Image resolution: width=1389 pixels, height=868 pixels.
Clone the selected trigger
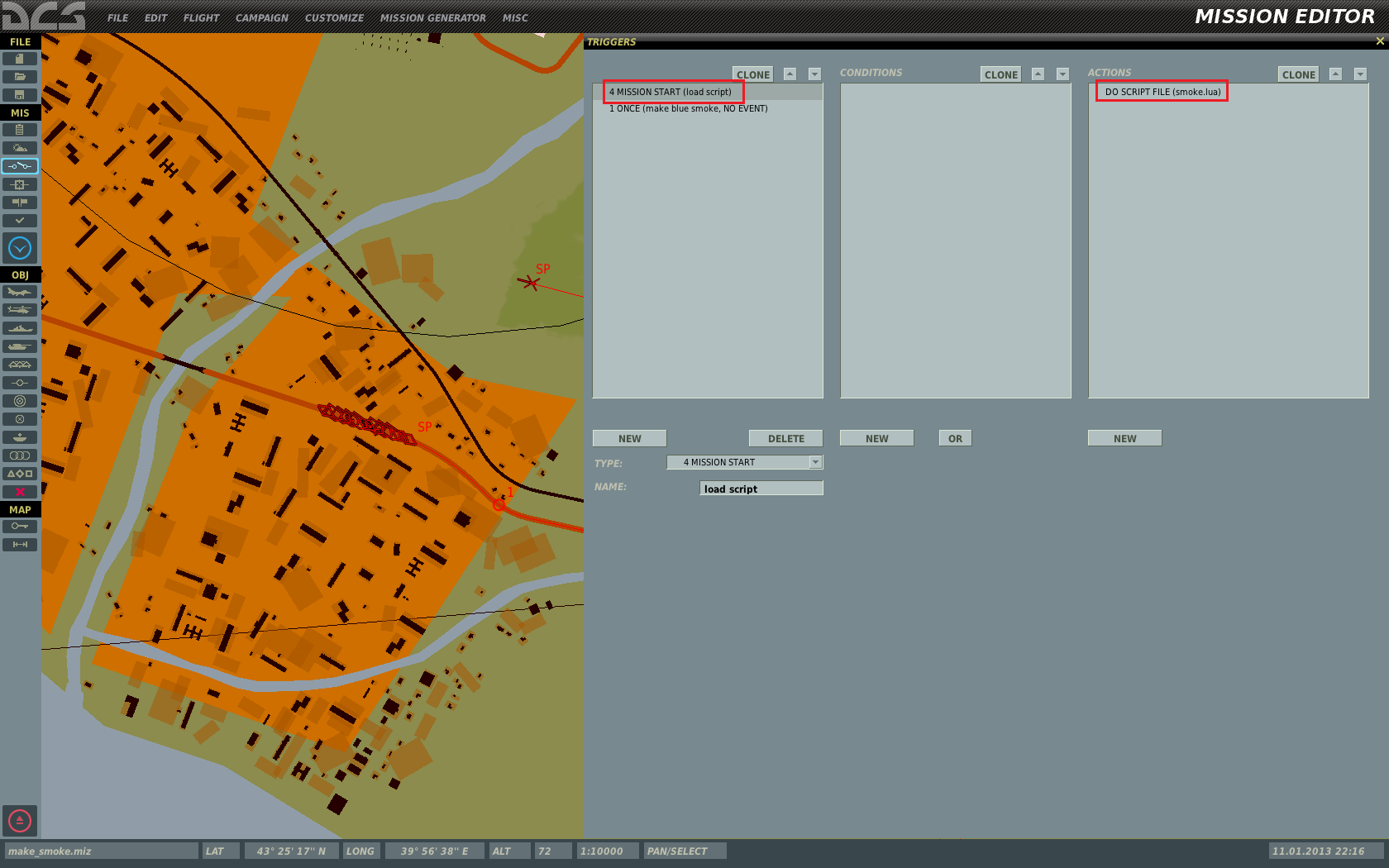coord(753,74)
